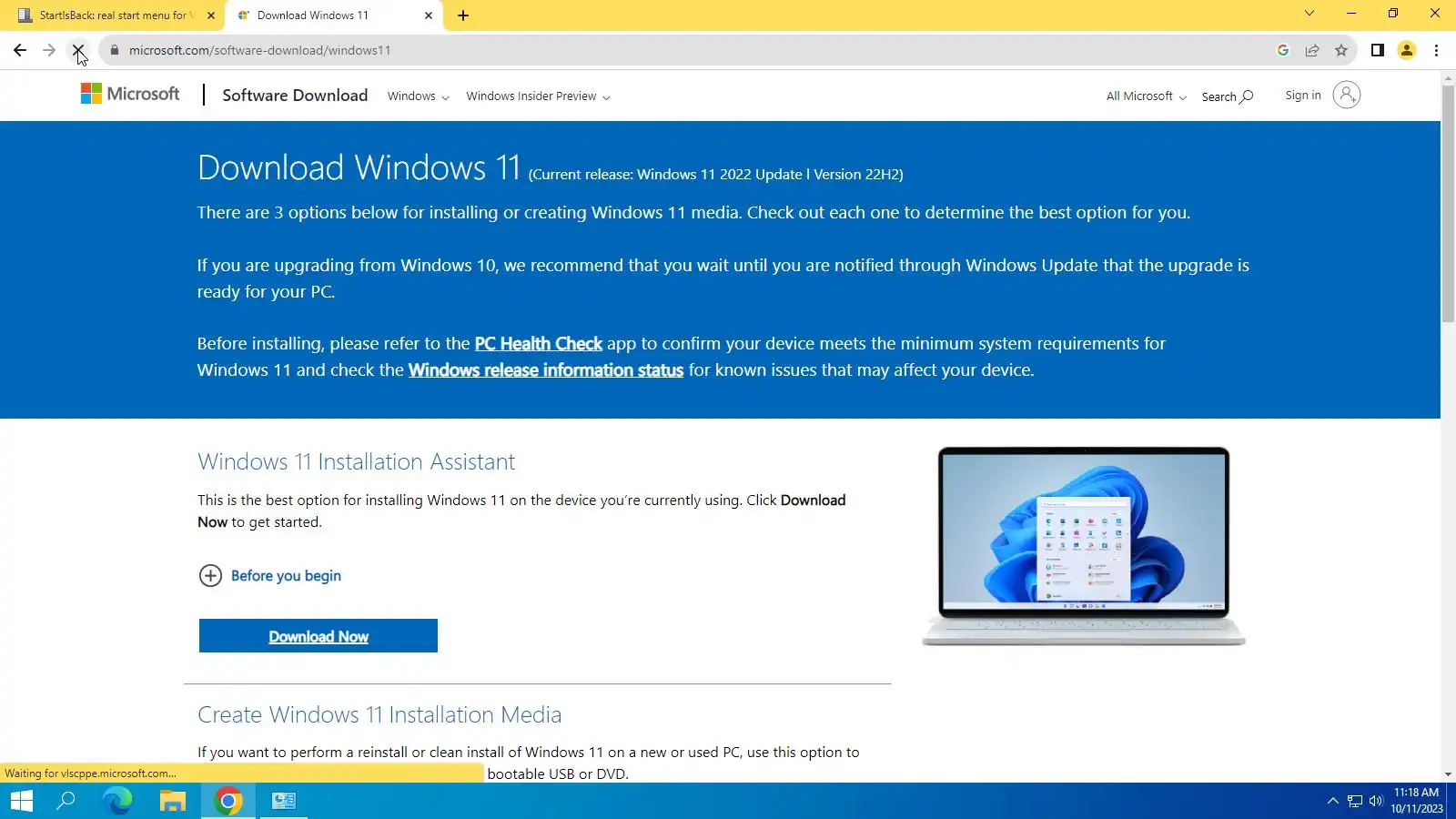
Task: Click the Create Windows 11 Installation Media heading
Action: (379, 714)
